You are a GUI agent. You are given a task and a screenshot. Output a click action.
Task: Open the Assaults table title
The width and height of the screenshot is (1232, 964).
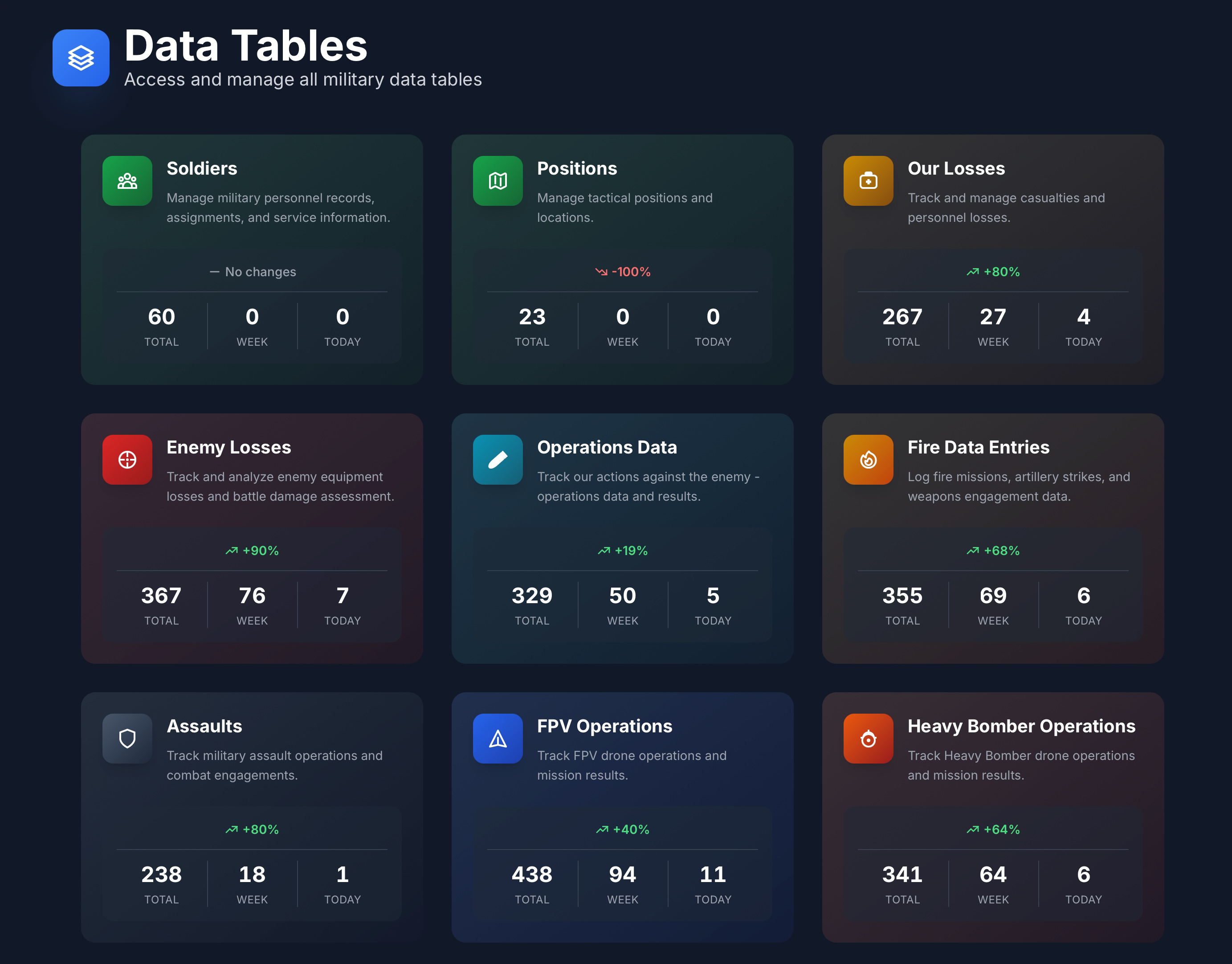pos(204,726)
